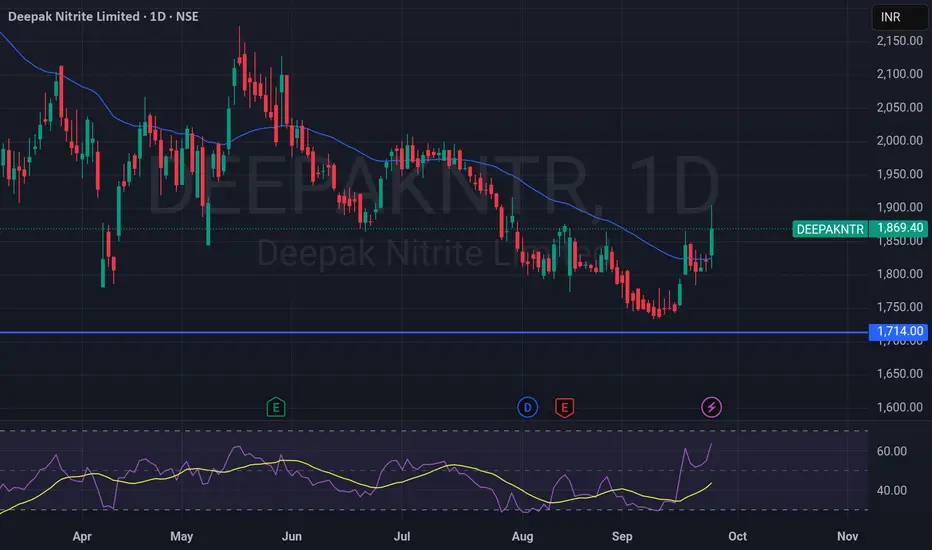The height and width of the screenshot is (550, 932).
Task: Click the 1,750.00 price axis label
Action: click(x=899, y=307)
